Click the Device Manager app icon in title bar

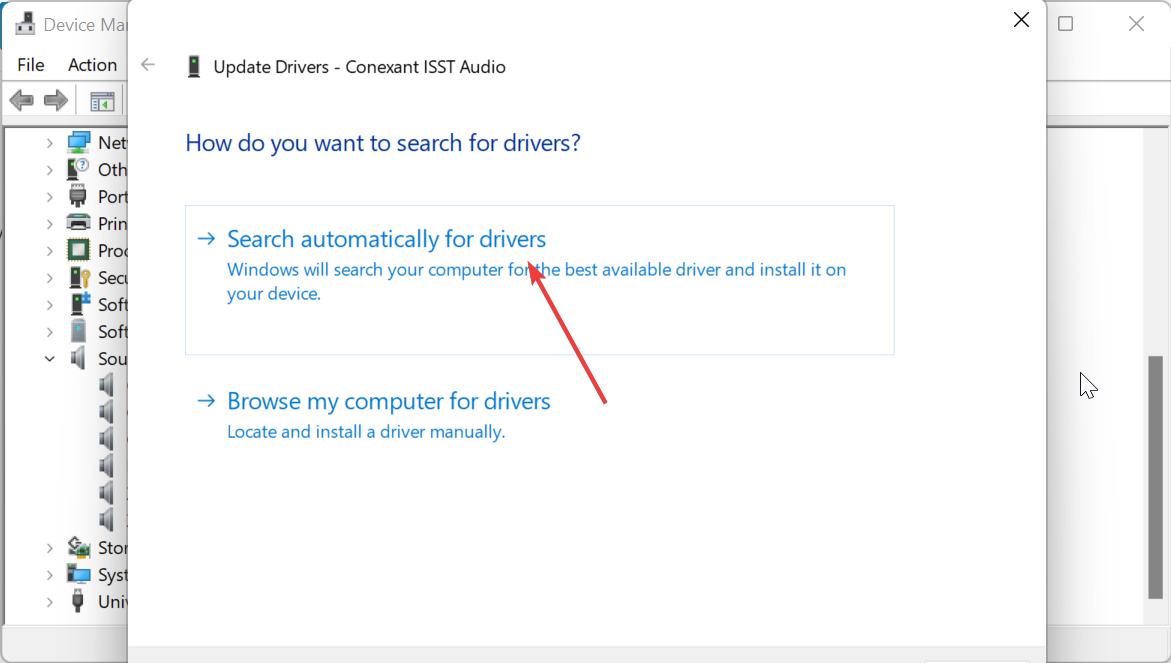point(25,24)
